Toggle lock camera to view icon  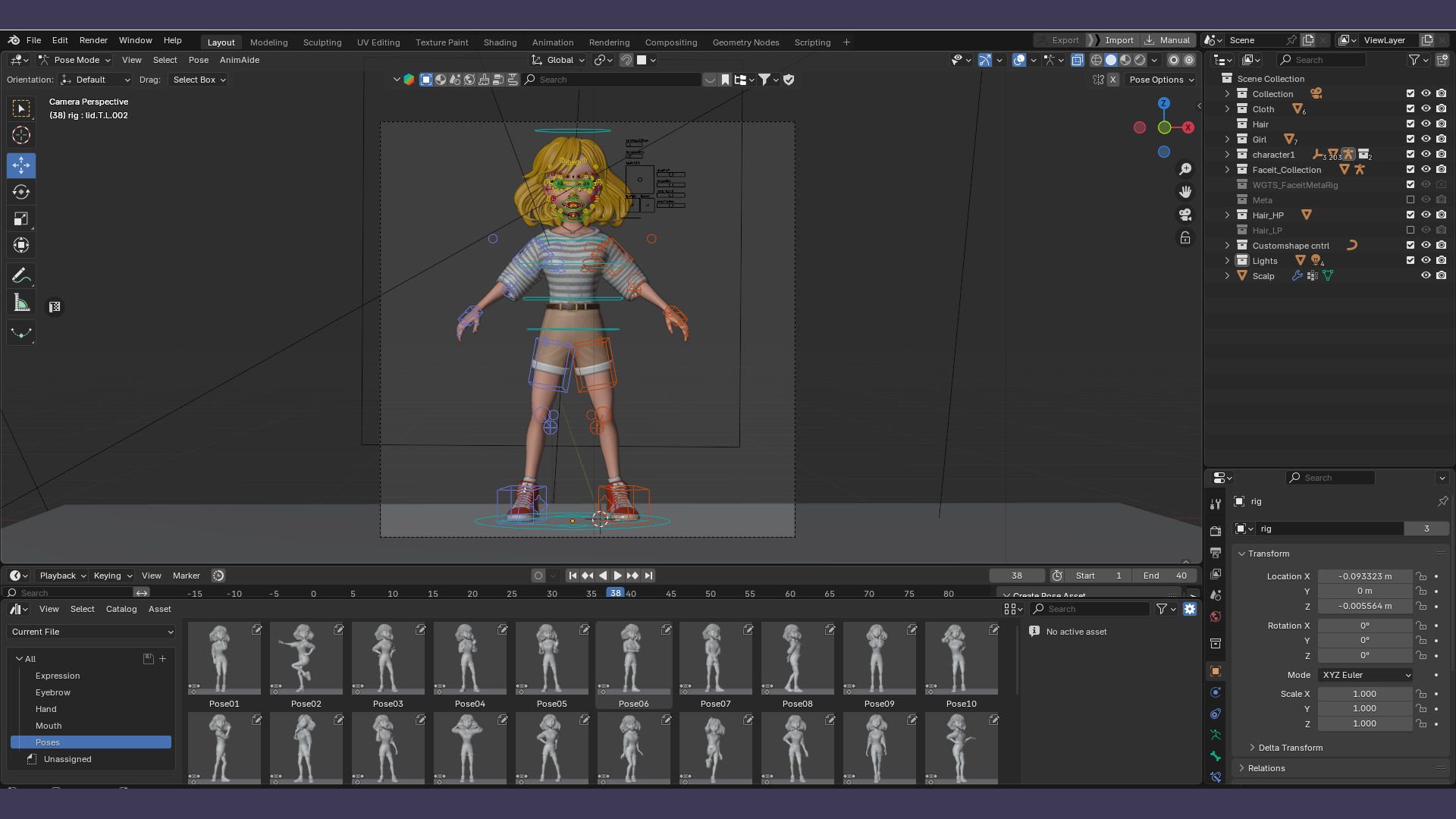(1185, 238)
